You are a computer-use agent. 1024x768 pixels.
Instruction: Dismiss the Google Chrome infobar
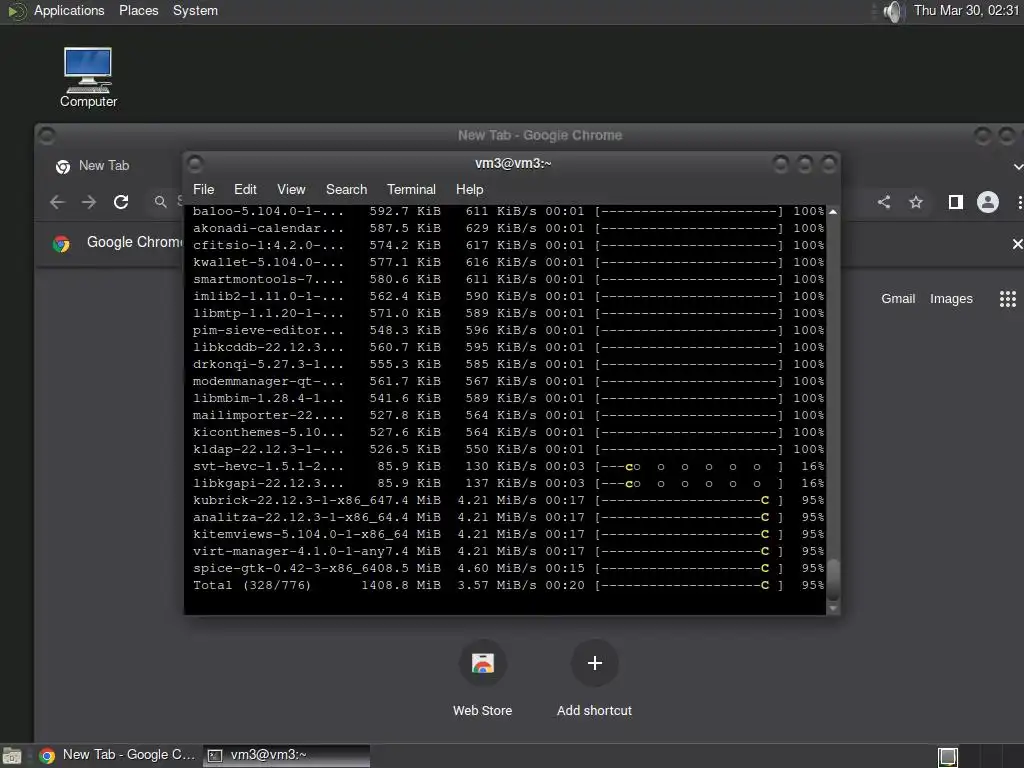1017,244
